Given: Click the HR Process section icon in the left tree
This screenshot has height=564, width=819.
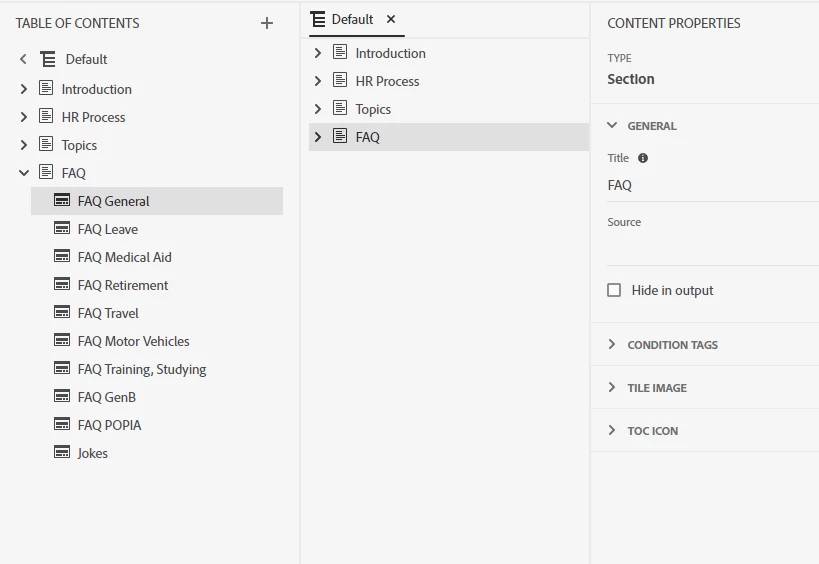Looking at the screenshot, I should (x=46, y=117).
